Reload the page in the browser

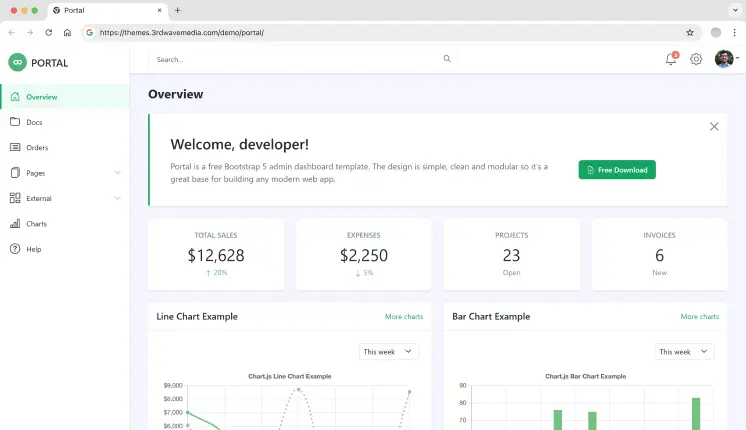coord(48,32)
